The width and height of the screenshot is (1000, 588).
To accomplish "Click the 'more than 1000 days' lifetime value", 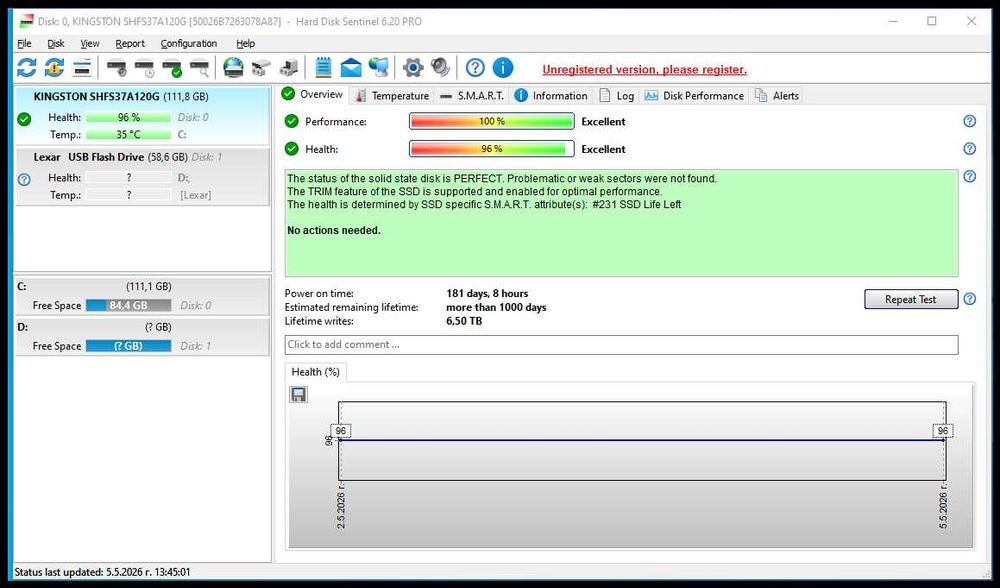I will coord(496,307).
